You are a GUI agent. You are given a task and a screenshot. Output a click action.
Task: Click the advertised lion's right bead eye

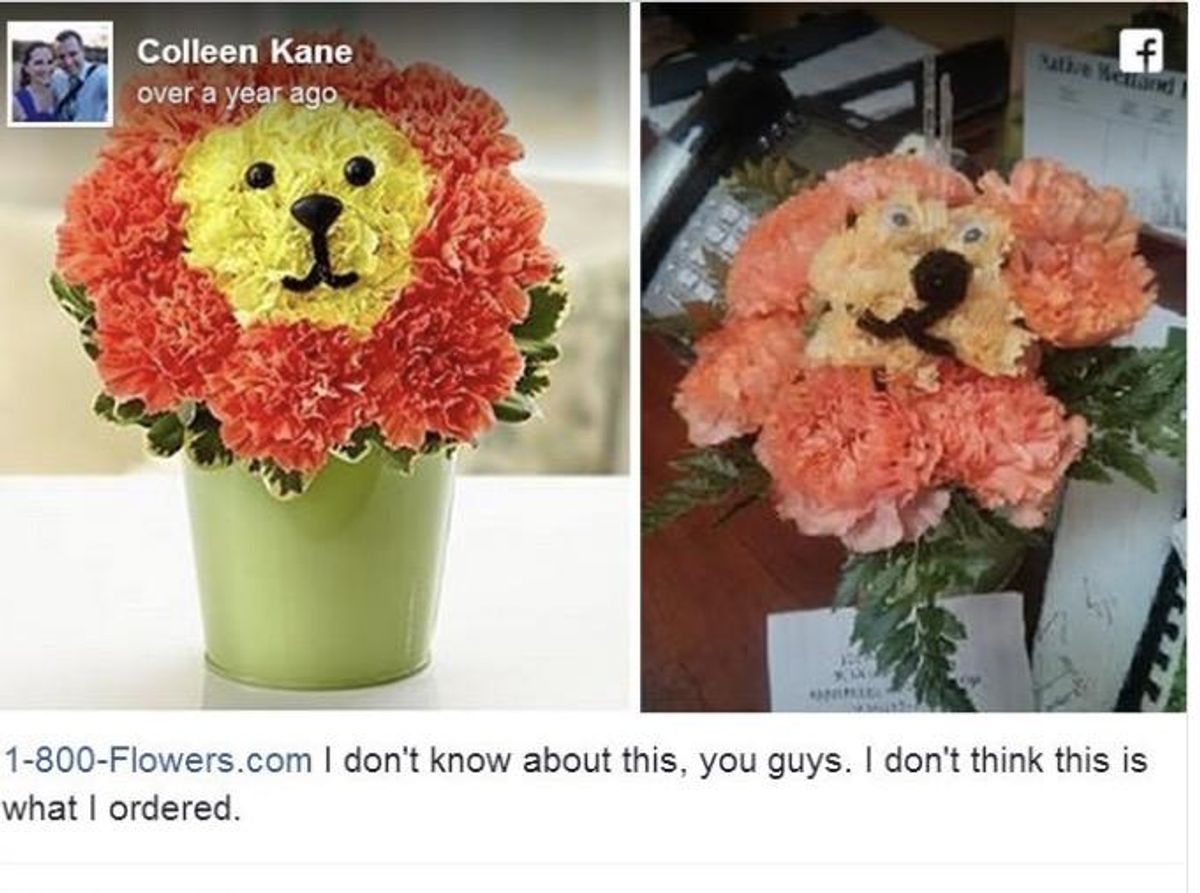pyautogui.click(x=359, y=170)
